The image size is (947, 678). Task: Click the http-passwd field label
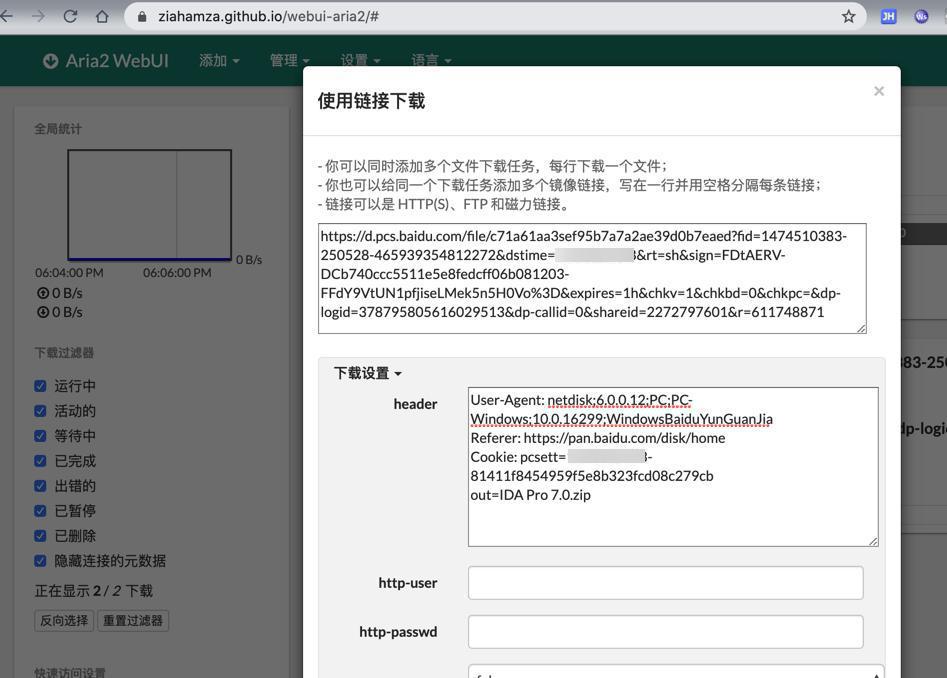(x=398, y=632)
